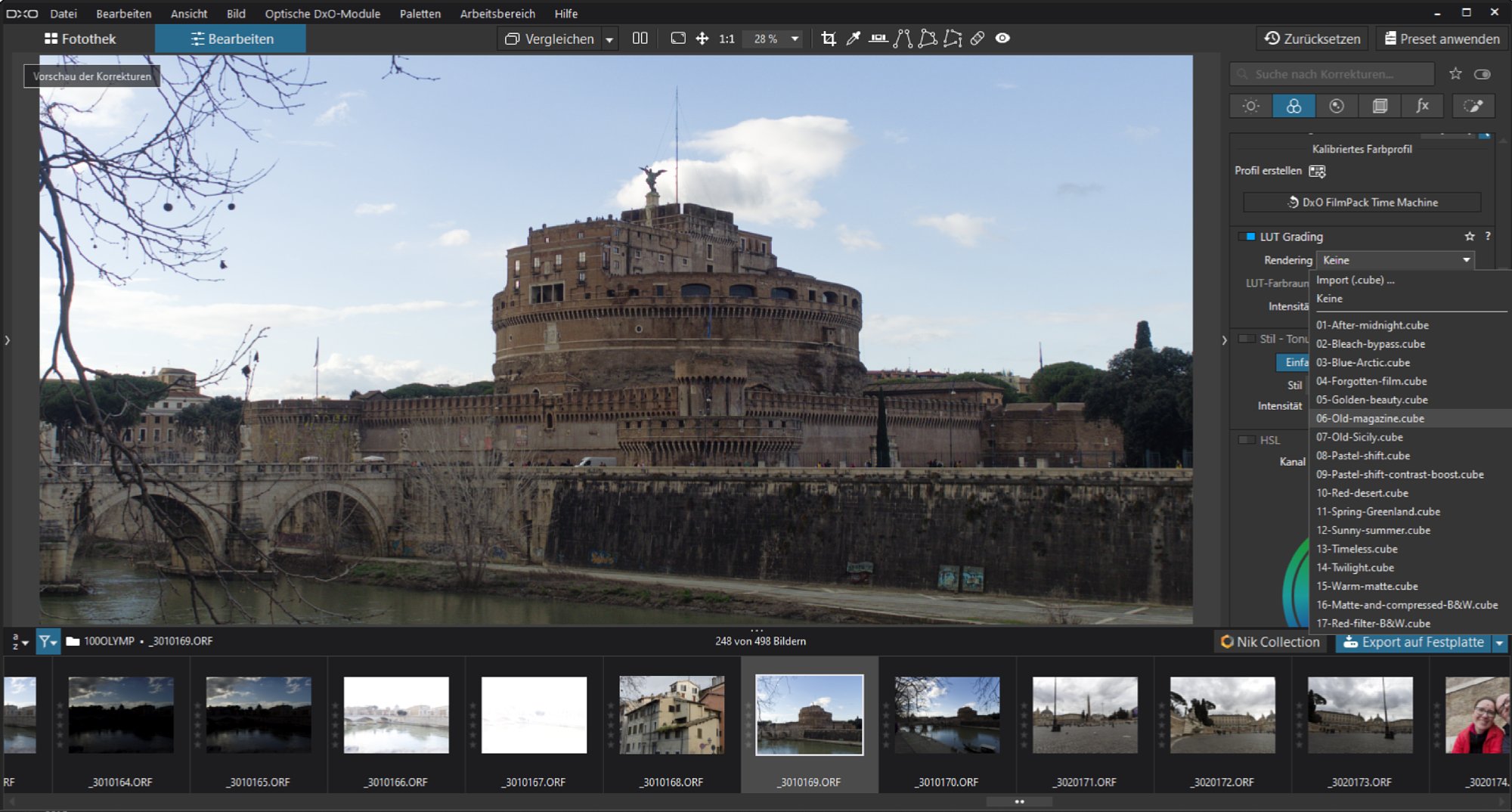The image size is (1512, 812).
Task: Select the crop tool
Action: 829,39
